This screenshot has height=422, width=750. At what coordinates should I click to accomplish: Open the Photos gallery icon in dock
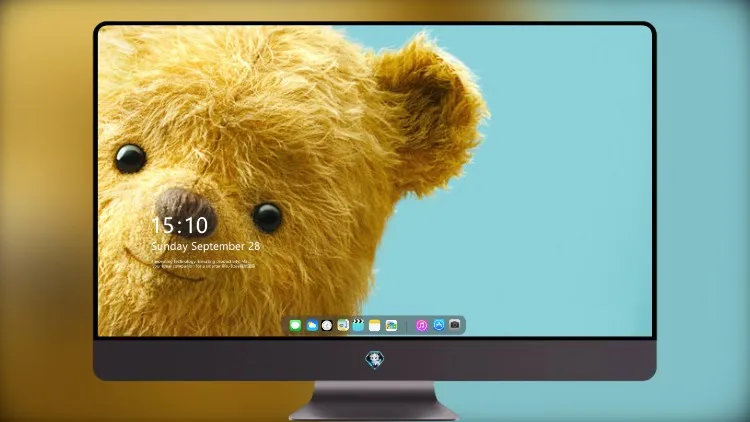point(391,326)
